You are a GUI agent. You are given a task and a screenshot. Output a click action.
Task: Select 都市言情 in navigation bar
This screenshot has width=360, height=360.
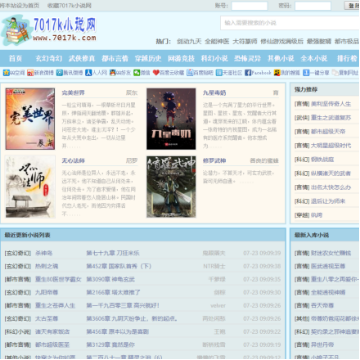115,58
